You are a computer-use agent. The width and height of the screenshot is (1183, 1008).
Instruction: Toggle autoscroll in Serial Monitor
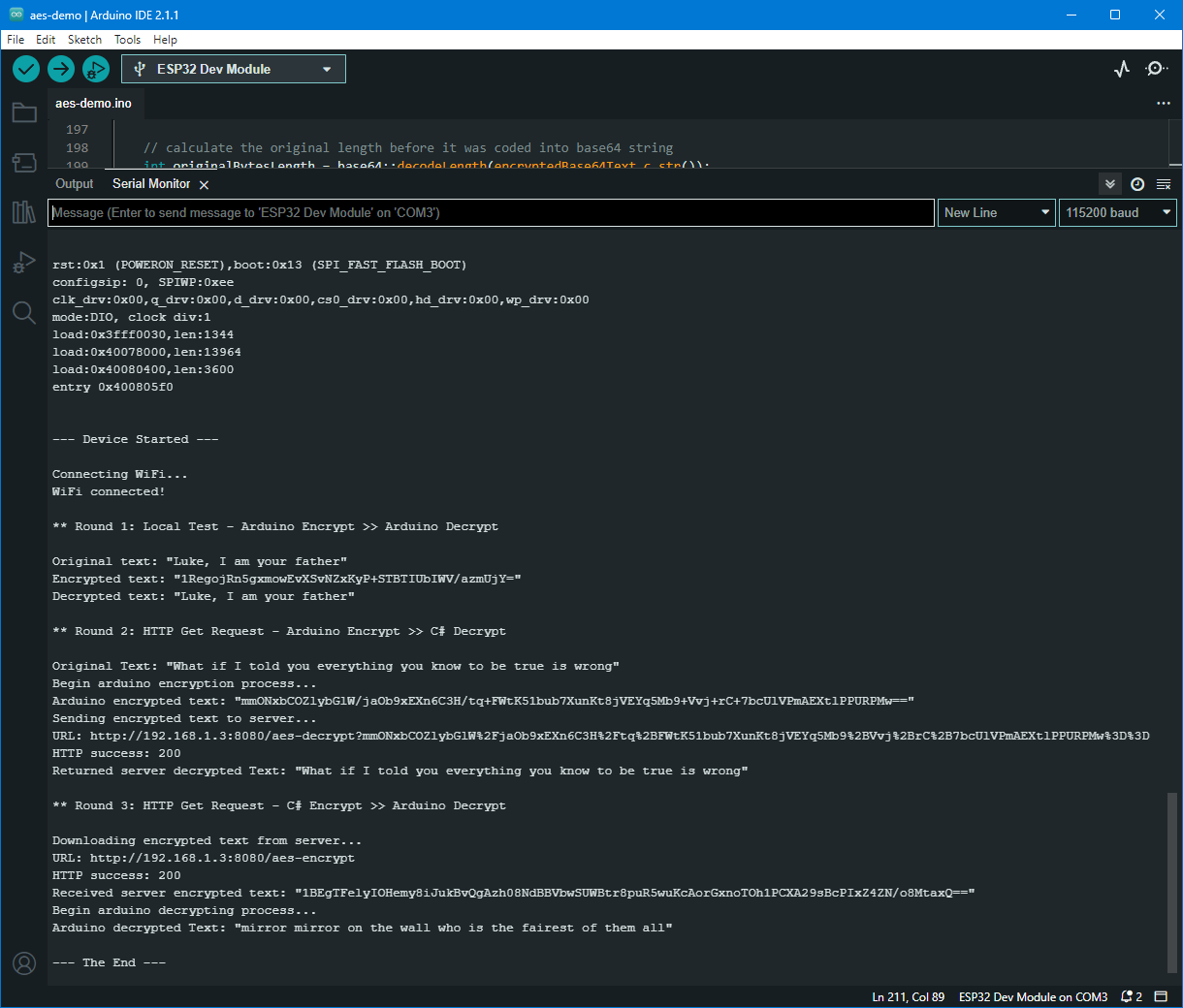pos(1110,184)
